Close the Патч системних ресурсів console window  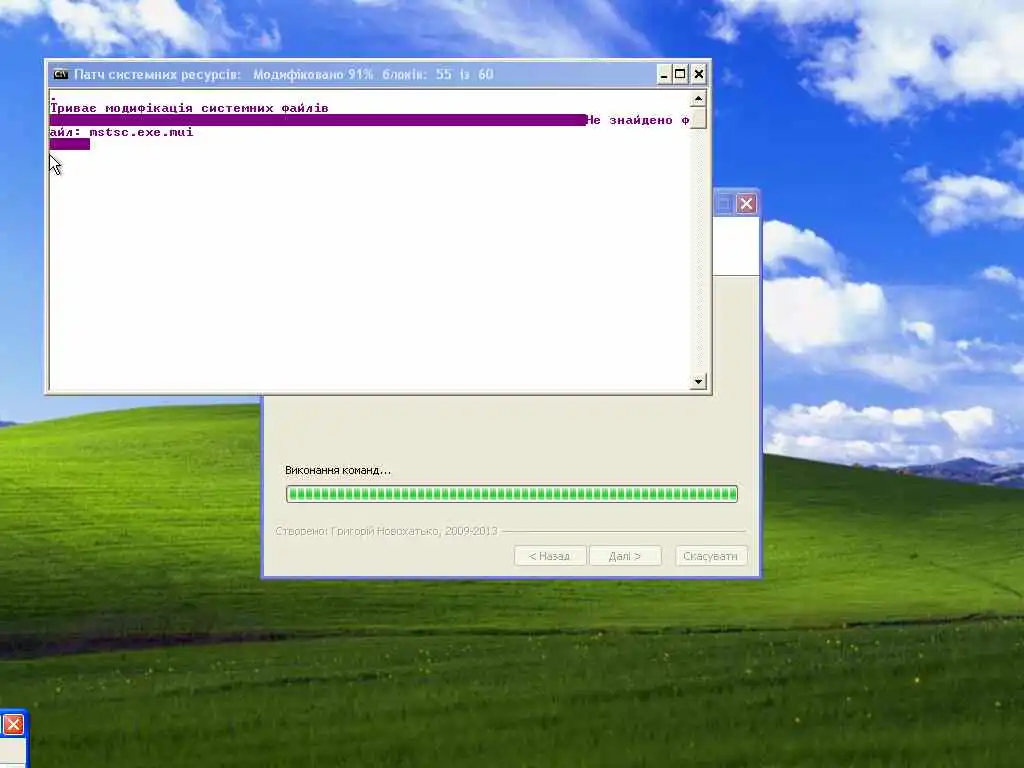(x=698, y=74)
